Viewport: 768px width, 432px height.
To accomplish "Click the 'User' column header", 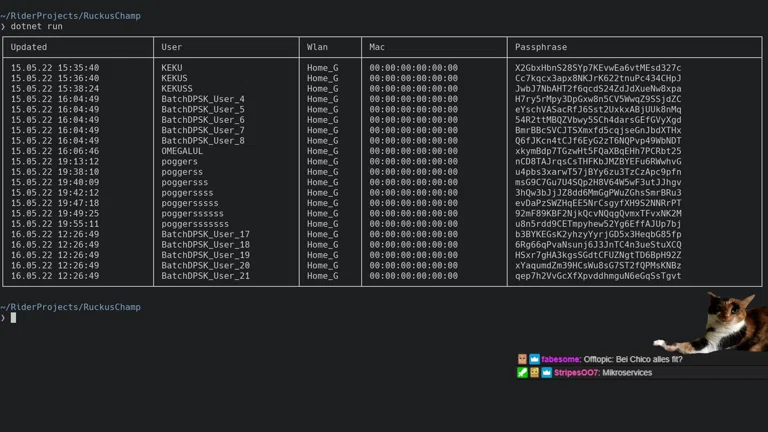I will (171, 47).
